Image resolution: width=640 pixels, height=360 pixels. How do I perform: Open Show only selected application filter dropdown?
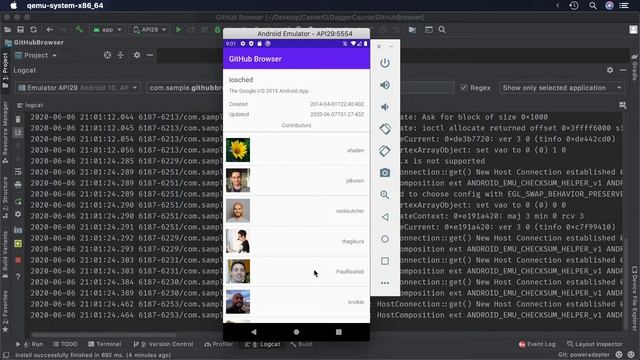tap(562, 88)
